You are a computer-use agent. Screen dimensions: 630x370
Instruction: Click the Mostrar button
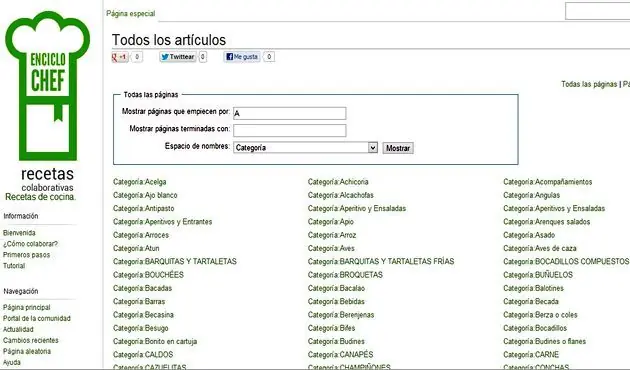(x=398, y=148)
